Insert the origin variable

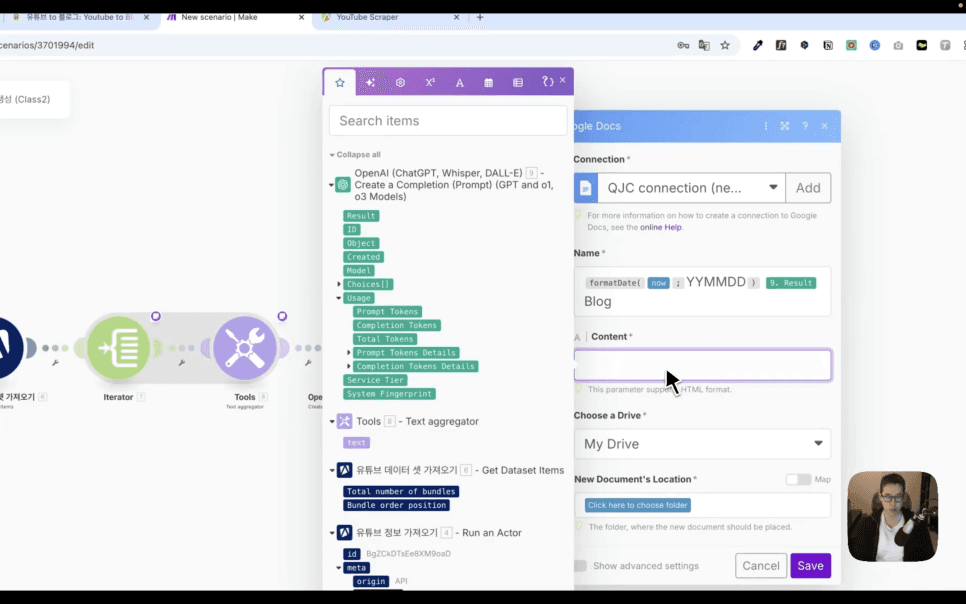tap(371, 581)
